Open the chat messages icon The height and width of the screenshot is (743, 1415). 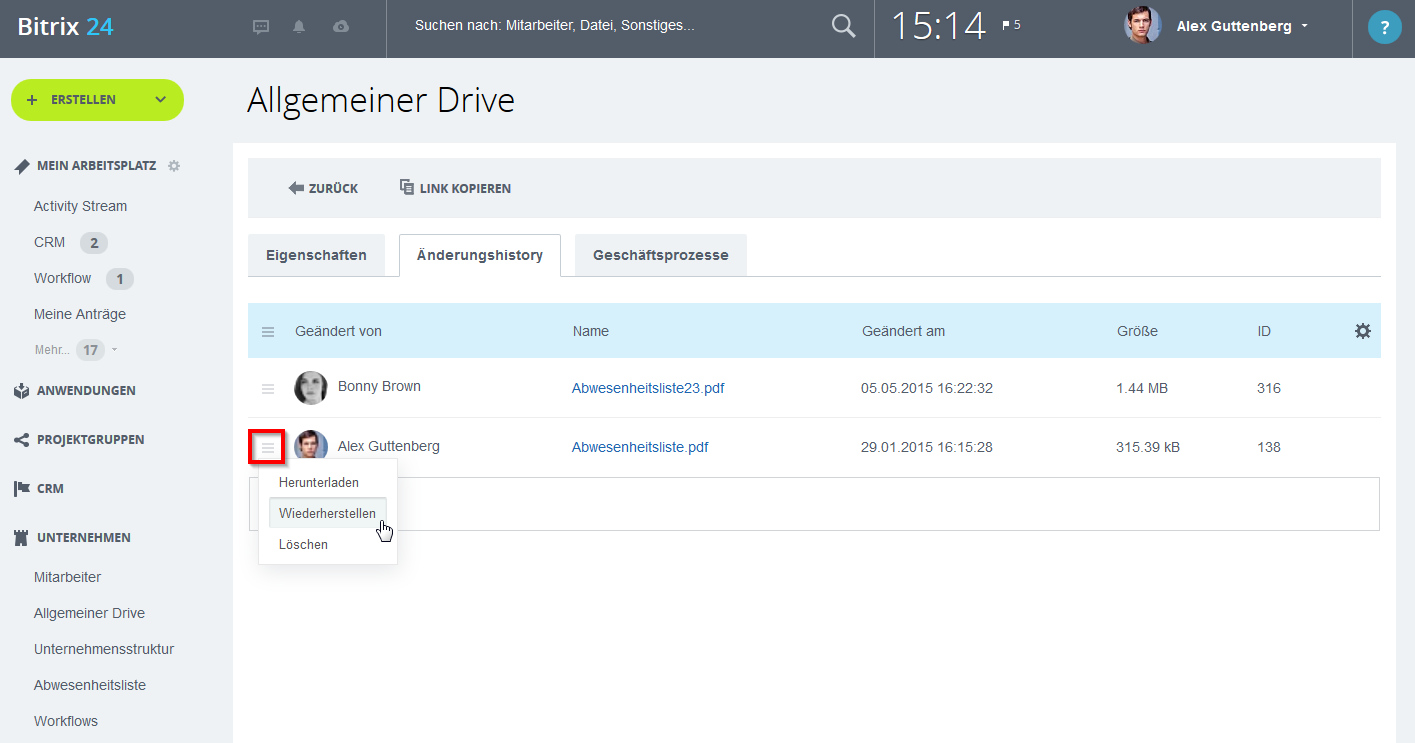click(260, 26)
